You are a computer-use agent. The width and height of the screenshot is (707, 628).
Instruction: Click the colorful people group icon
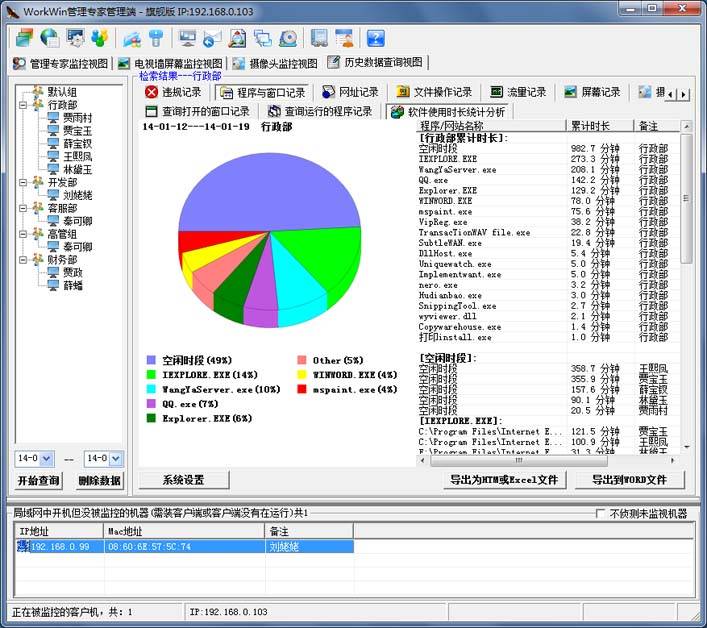coord(100,38)
